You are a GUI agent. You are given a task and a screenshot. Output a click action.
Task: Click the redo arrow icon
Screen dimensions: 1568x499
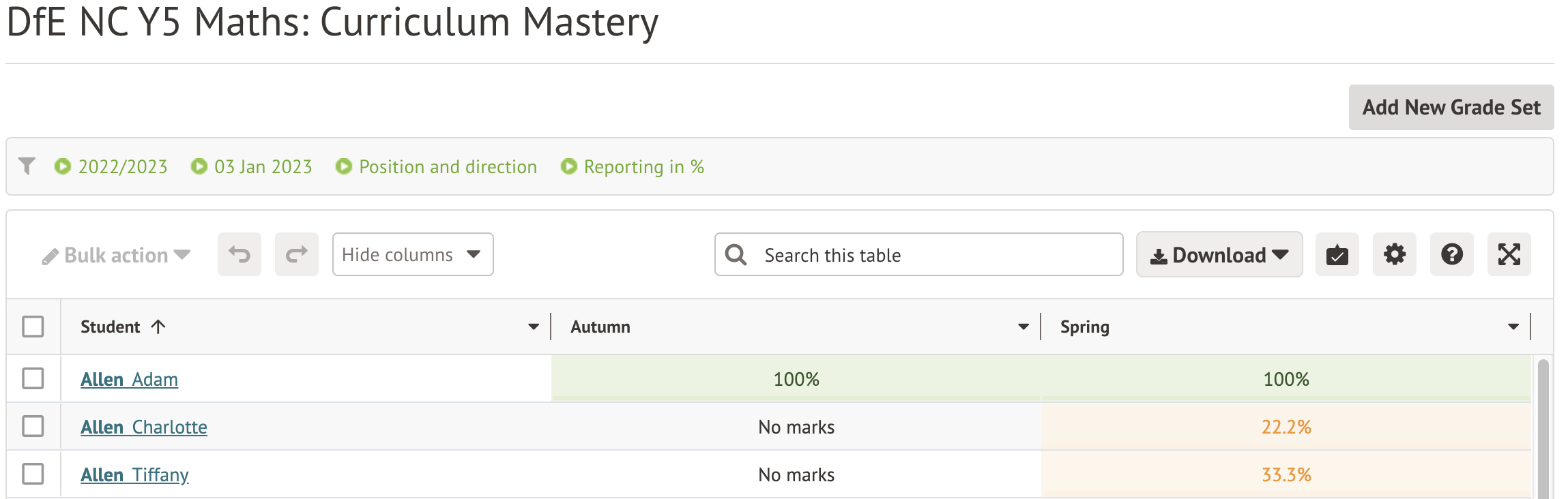296,255
